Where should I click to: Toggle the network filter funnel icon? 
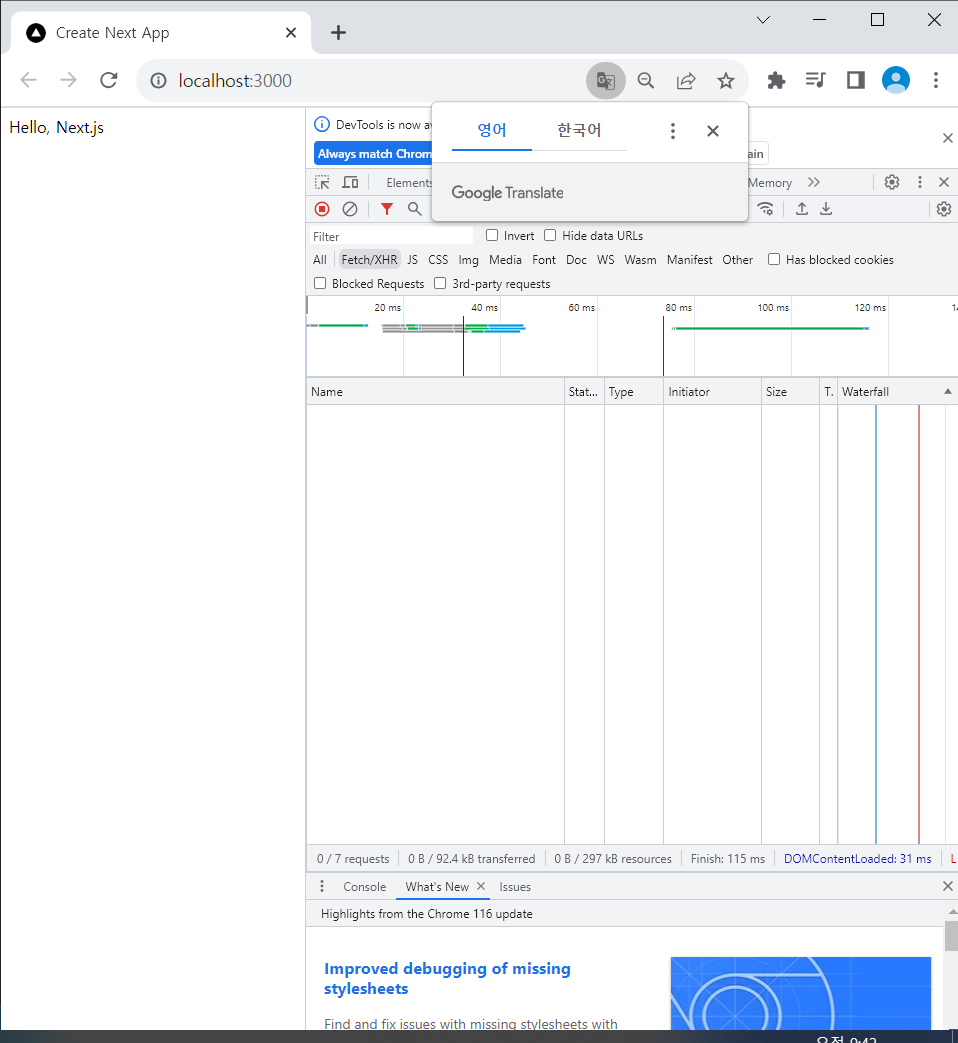[387, 209]
